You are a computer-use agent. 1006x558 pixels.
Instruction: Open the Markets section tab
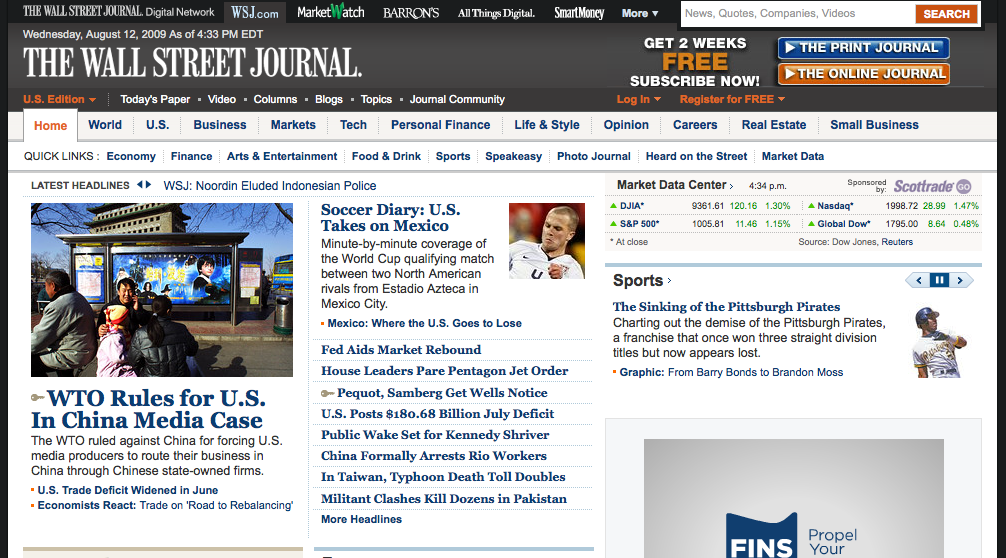(x=293, y=125)
